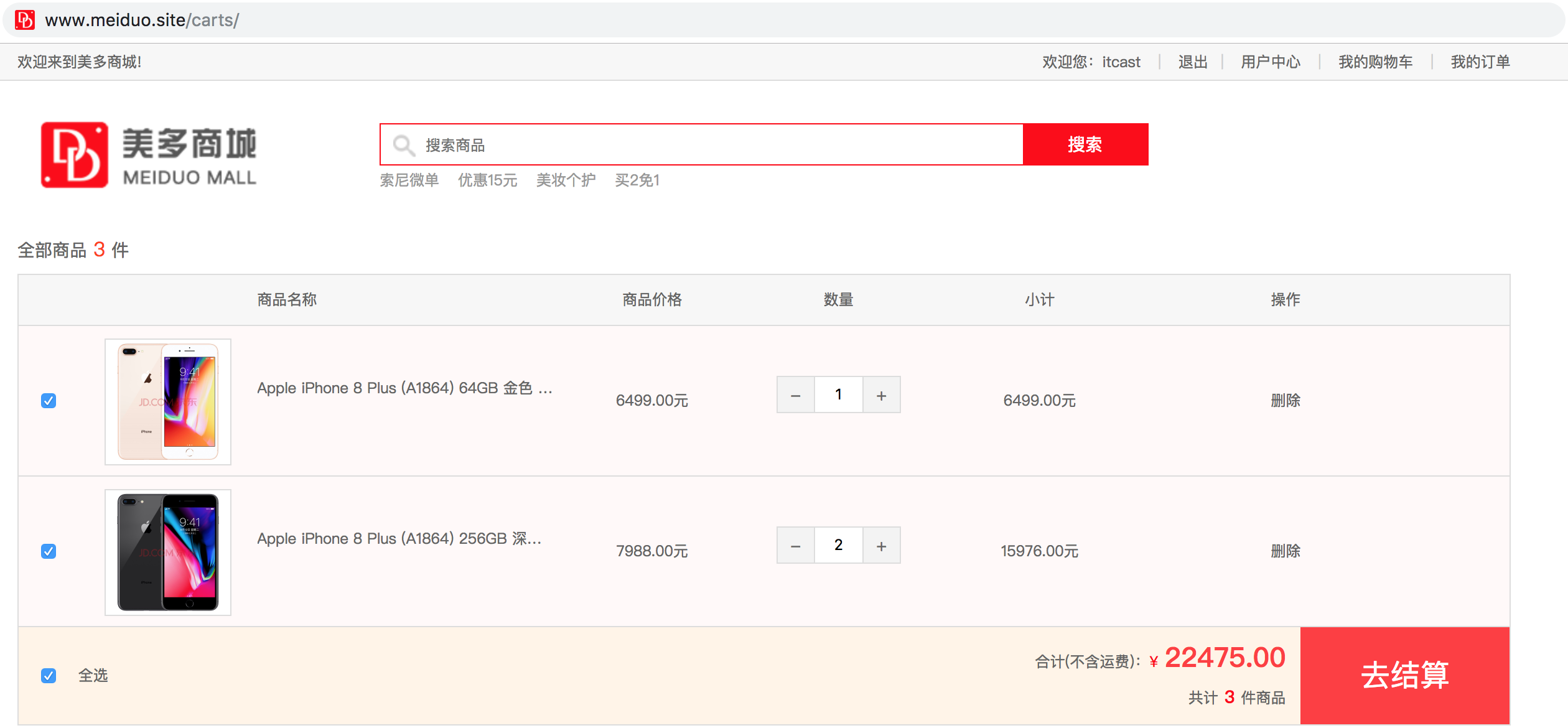Click the 操作 column header

click(x=1286, y=300)
